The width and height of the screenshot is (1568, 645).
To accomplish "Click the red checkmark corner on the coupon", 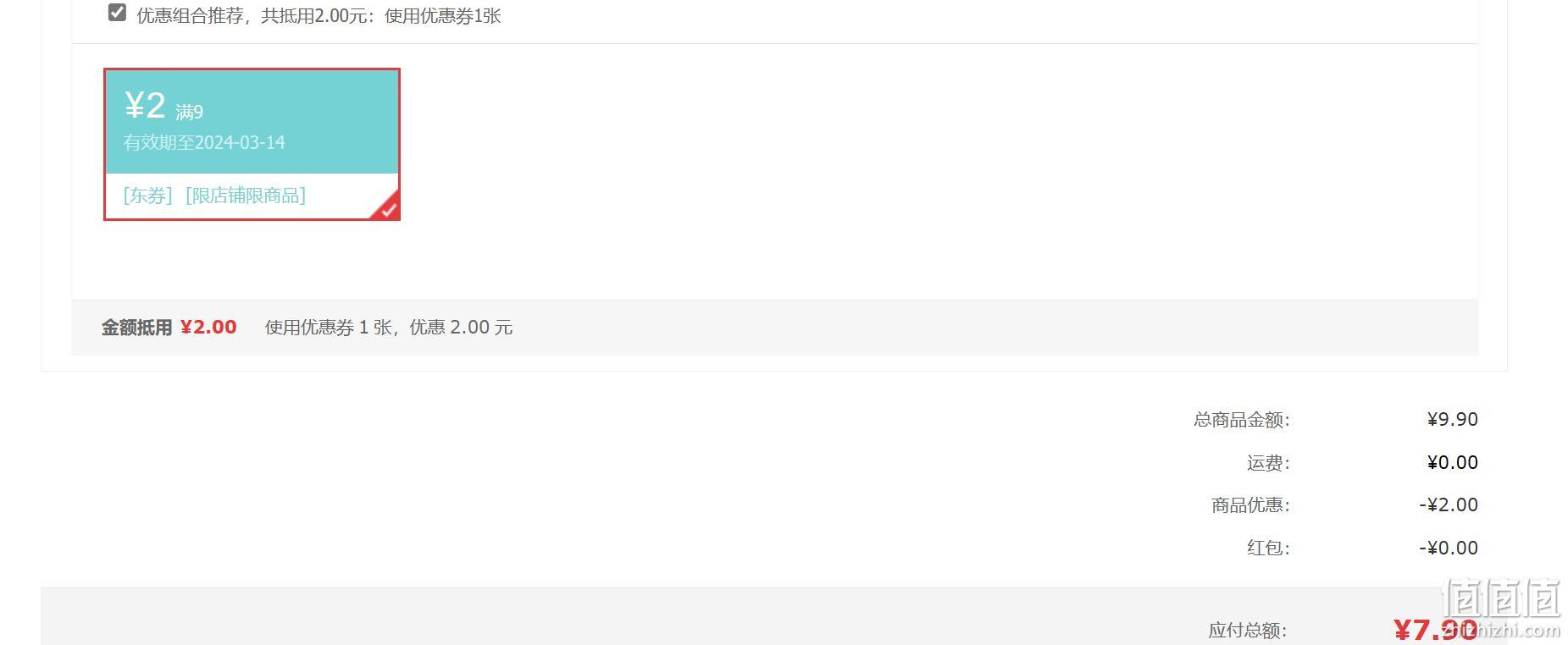I will pyautogui.click(x=386, y=207).
